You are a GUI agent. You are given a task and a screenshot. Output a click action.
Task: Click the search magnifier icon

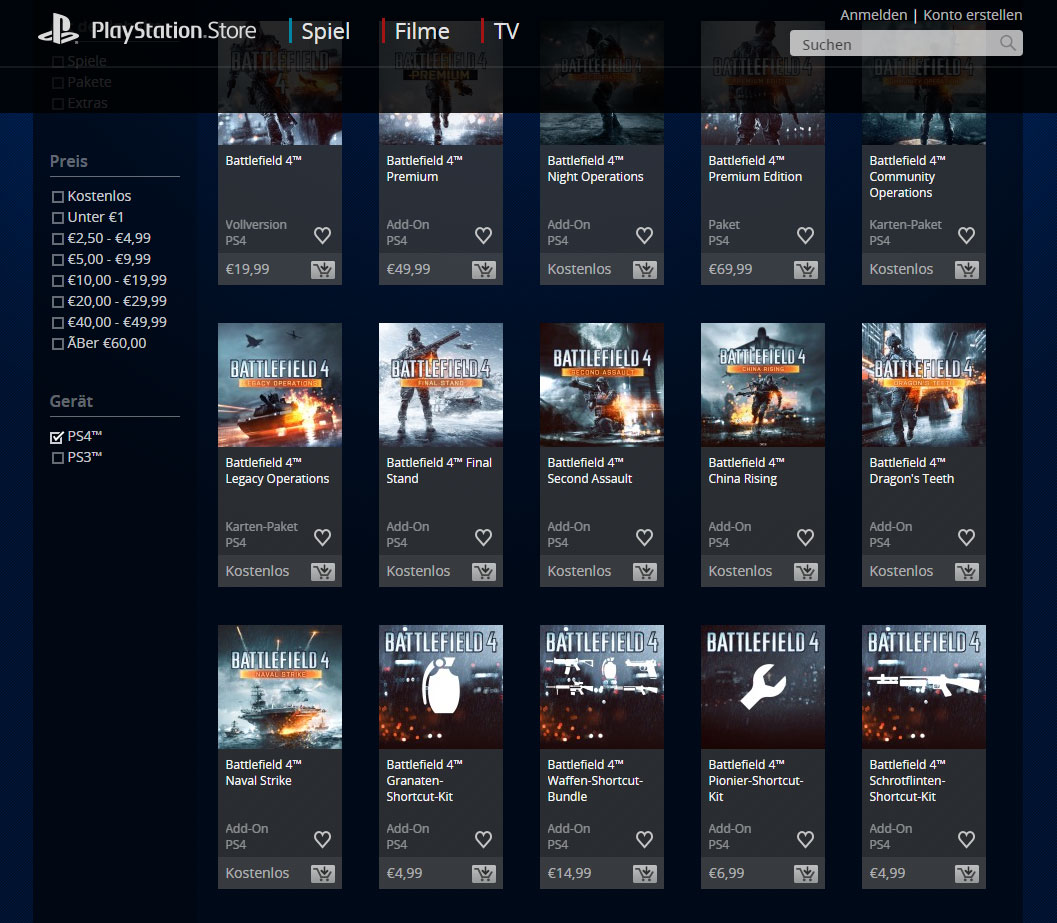[x=1008, y=43]
